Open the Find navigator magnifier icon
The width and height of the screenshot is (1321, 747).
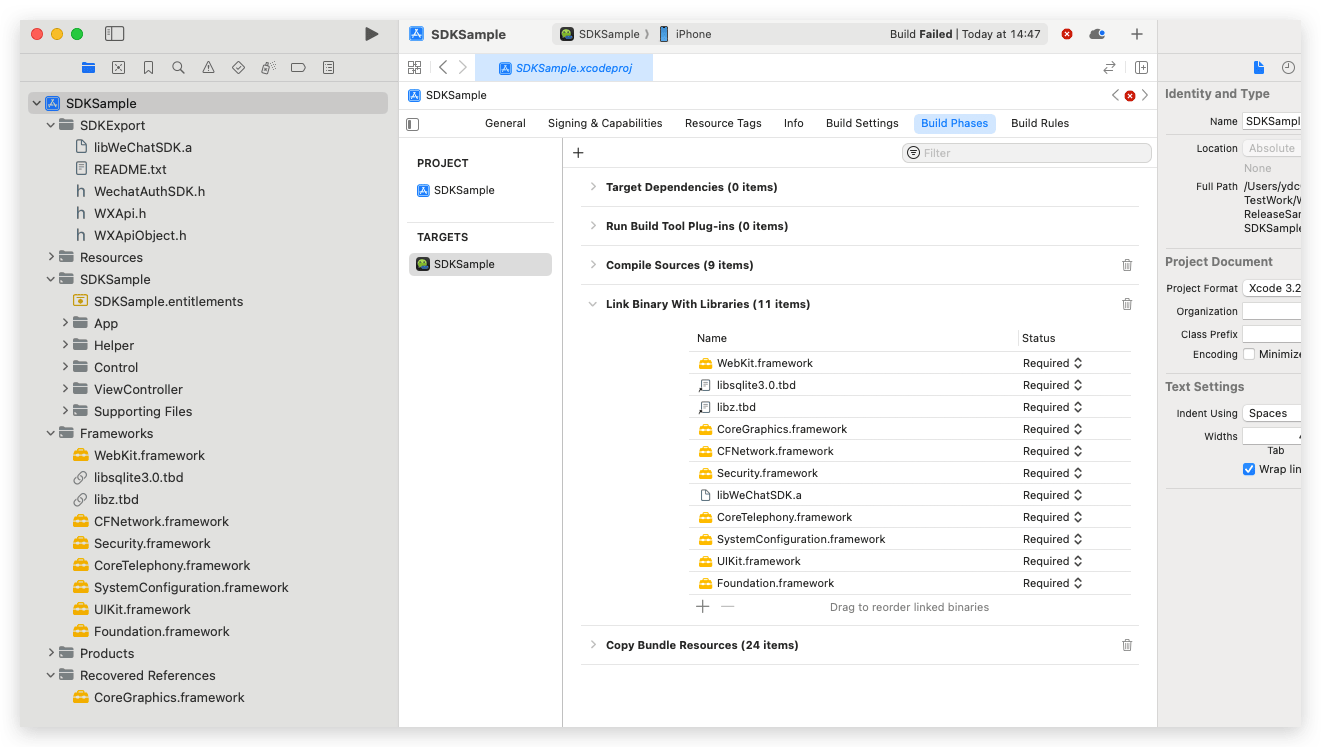pyautogui.click(x=178, y=68)
